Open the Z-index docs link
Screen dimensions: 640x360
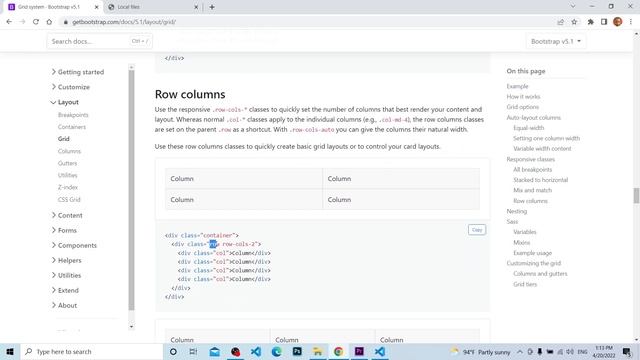coord(68,187)
